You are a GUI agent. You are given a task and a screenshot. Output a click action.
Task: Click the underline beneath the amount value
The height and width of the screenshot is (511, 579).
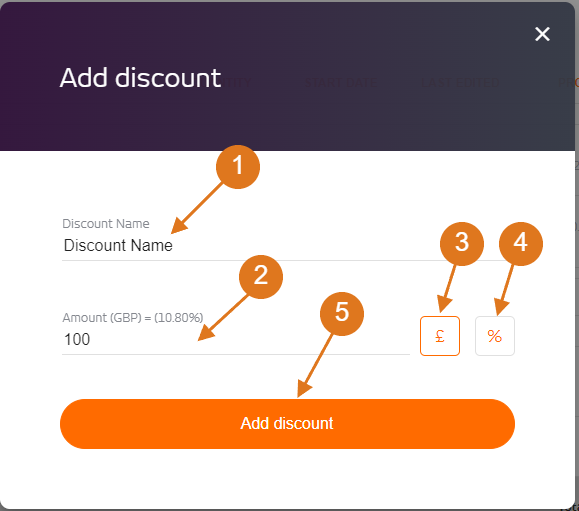coord(236,354)
